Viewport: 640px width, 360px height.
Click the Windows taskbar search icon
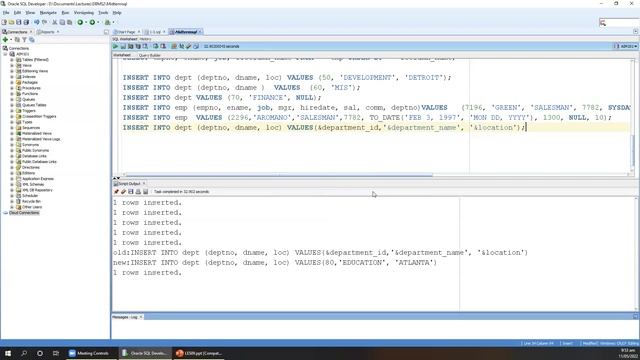click(24, 353)
